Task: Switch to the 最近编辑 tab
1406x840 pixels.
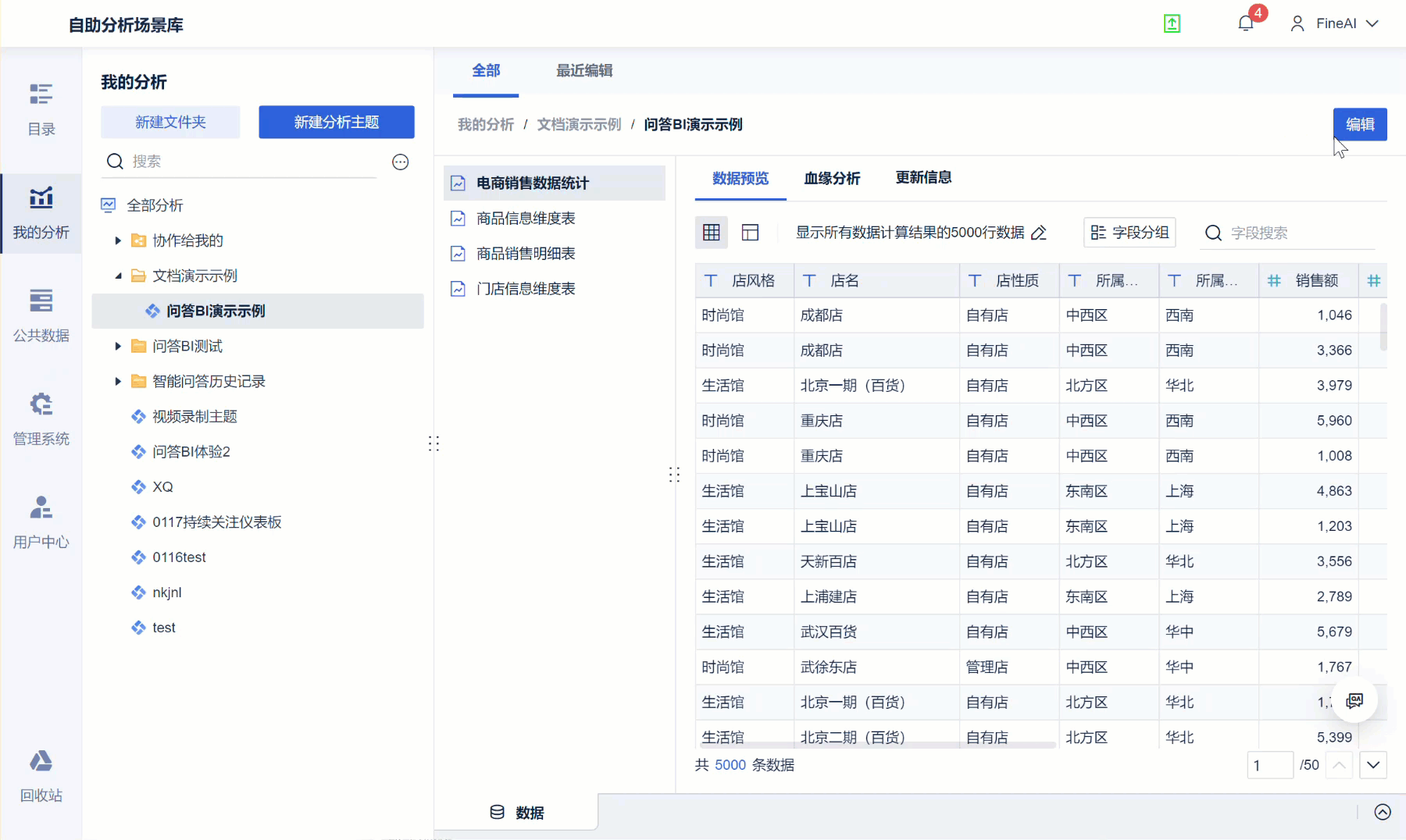Action: coord(583,71)
